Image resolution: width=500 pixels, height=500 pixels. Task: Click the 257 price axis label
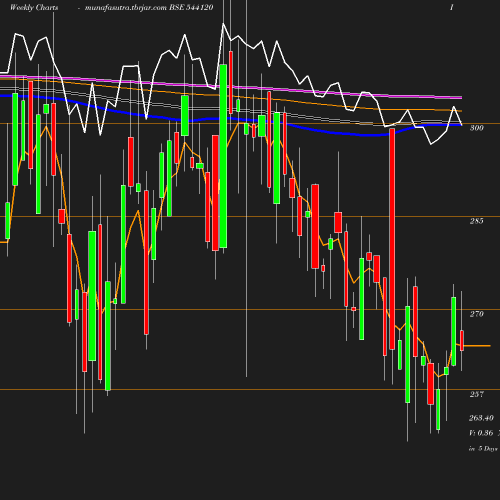pyautogui.click(x=476, y=394)
